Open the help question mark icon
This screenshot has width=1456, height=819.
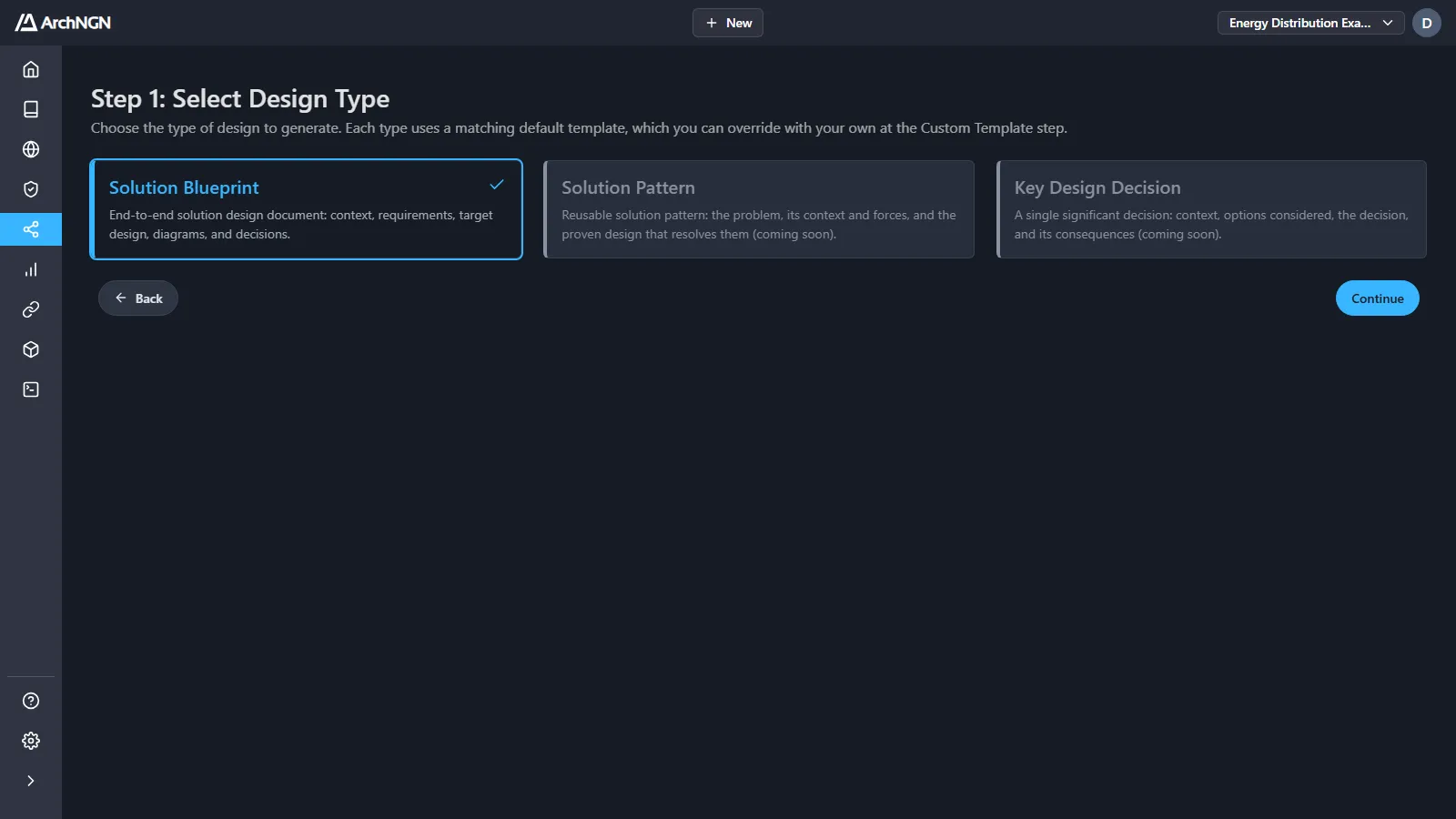tap(31, 701)
